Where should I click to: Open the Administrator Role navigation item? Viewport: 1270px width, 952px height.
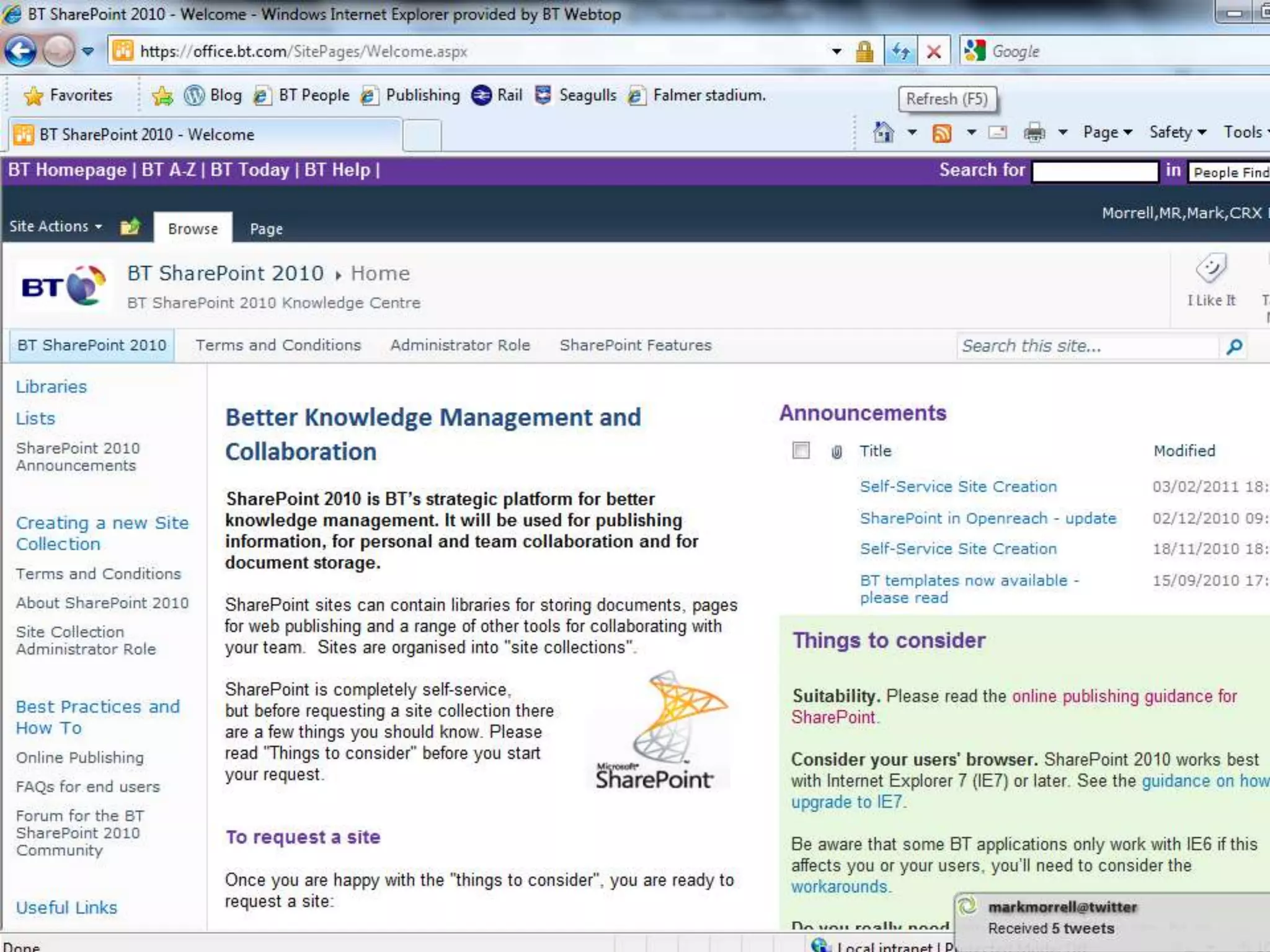[460, 345]
